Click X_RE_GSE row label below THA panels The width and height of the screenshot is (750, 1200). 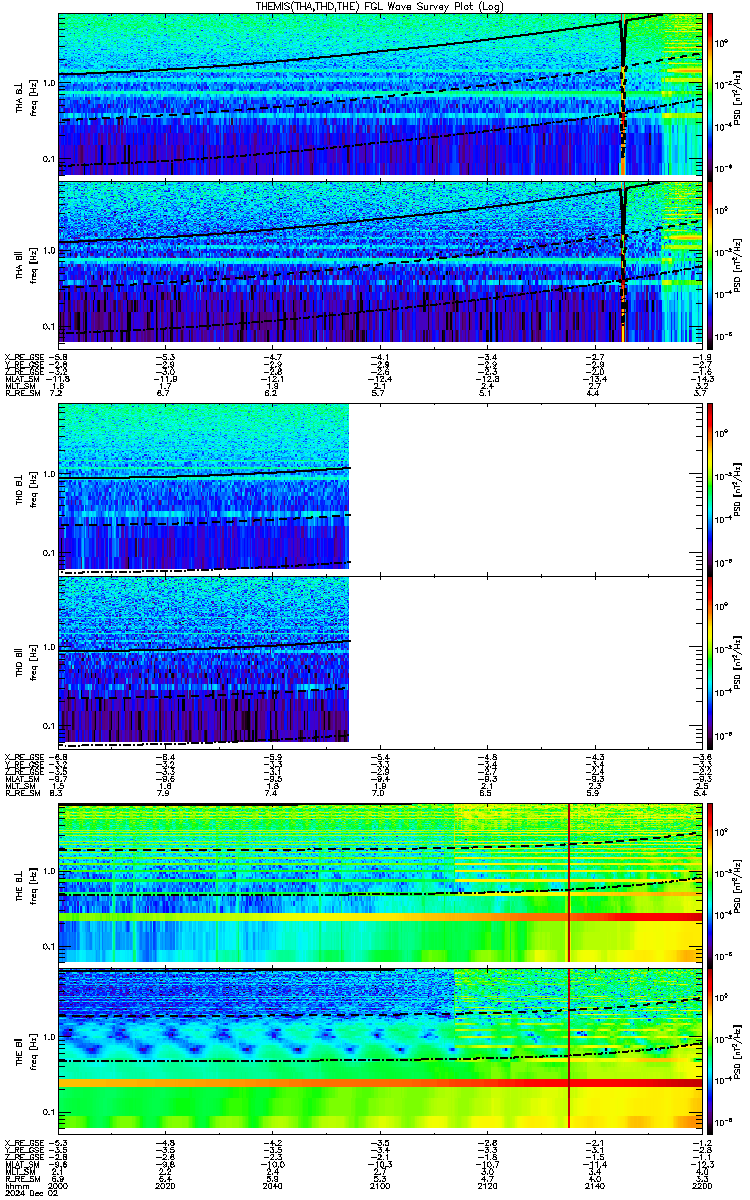(24, 356)
